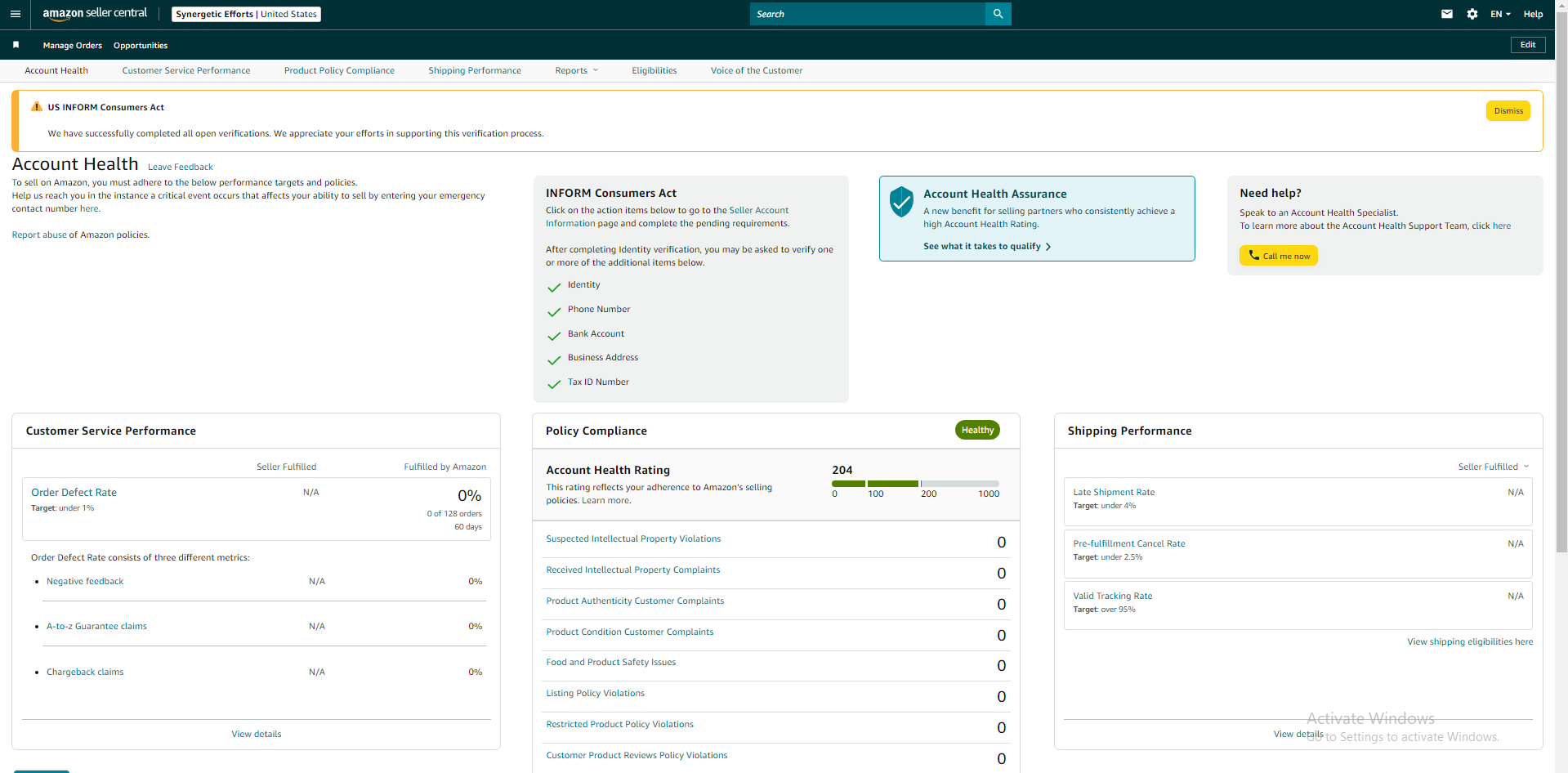The image size is (1568, 773).
Task: Click the Account Health Rating progress bar
Action: coord(915,484)
